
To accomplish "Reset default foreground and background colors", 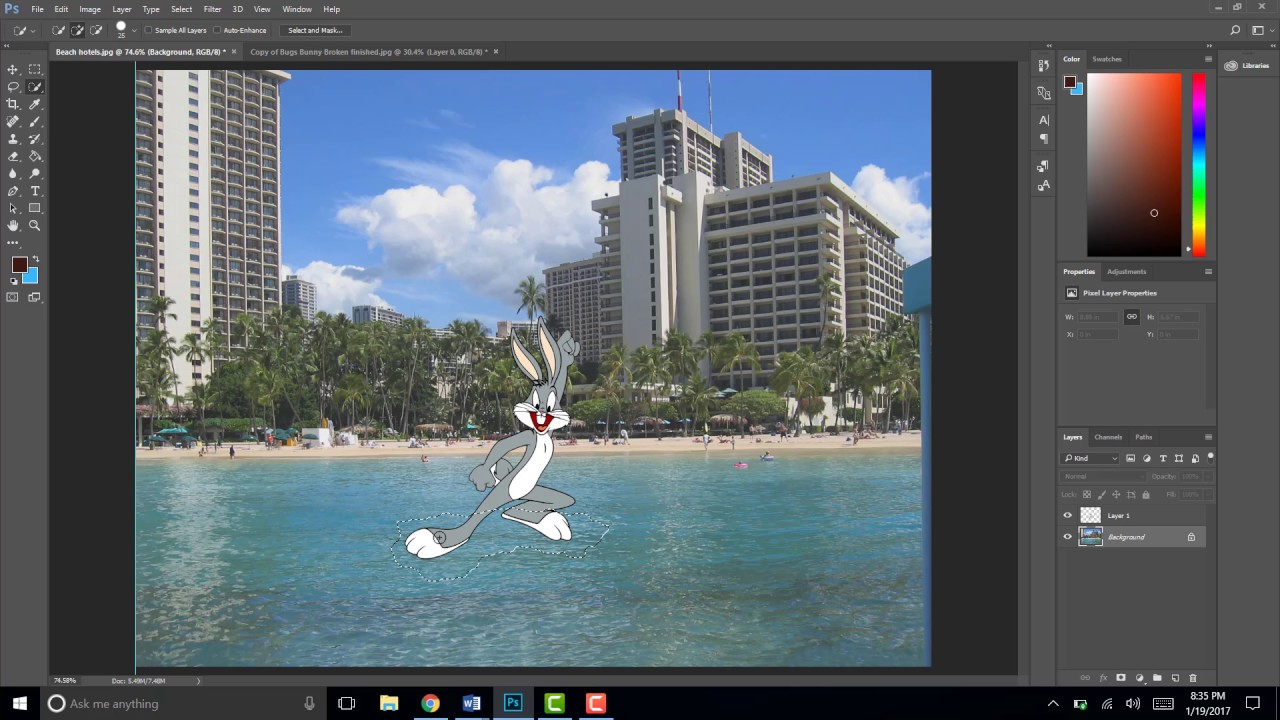I will [x=13, y=281].
